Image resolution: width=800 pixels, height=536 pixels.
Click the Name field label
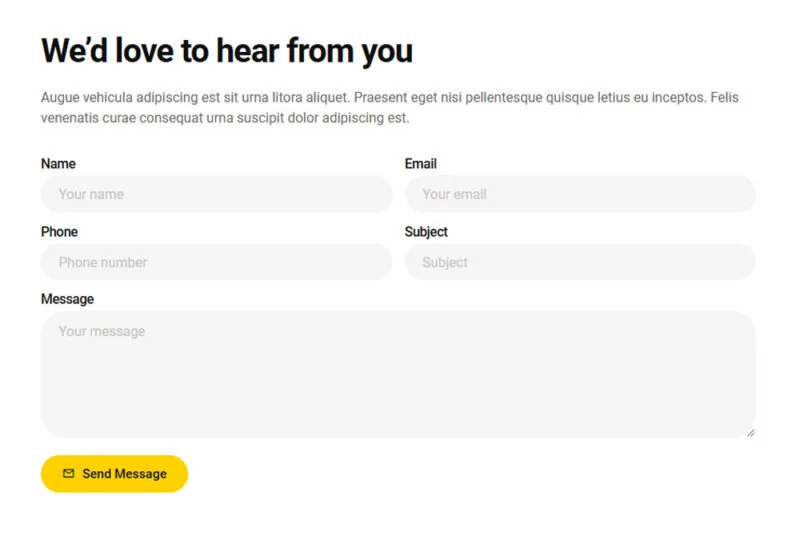tap(58, 164)
